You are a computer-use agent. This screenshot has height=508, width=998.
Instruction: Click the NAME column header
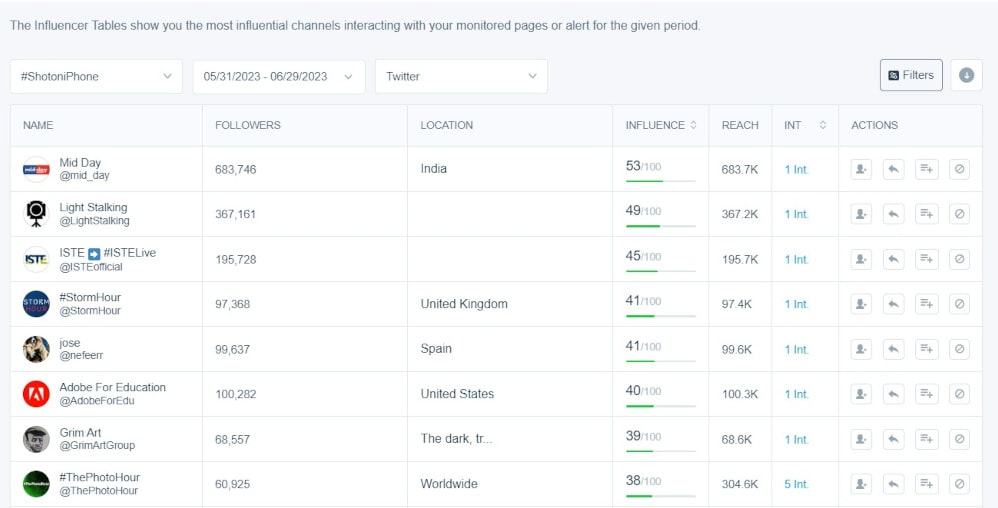coord(38,125)
